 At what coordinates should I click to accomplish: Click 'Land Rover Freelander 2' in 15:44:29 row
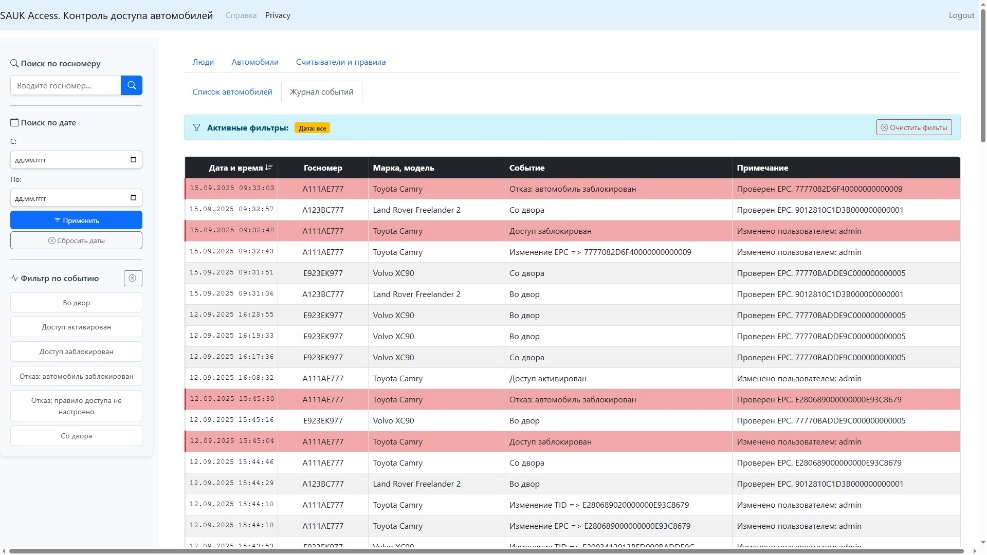click(x=416, y=484)
